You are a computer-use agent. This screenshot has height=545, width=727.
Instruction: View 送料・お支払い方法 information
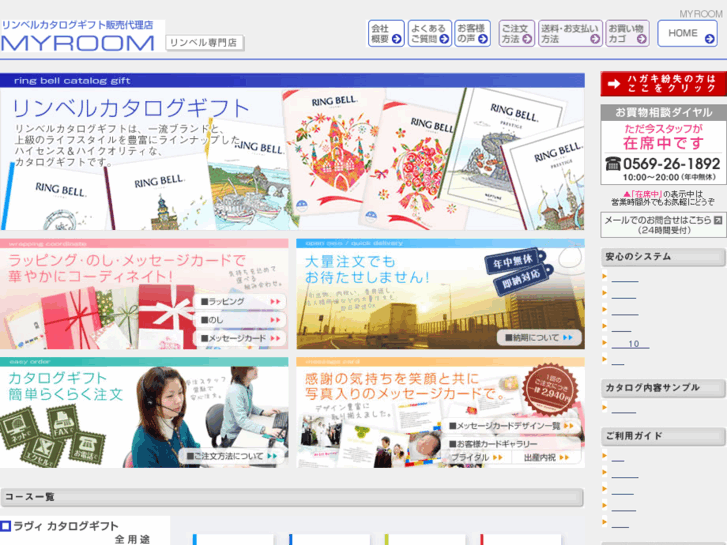click(570, 33)
